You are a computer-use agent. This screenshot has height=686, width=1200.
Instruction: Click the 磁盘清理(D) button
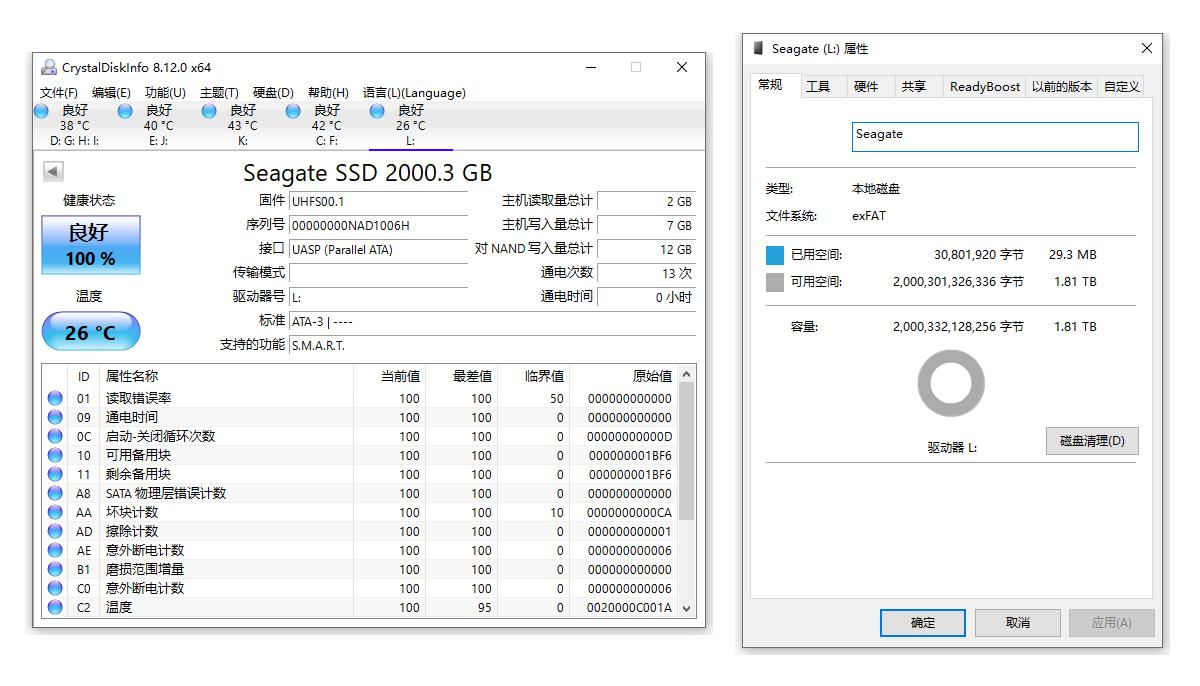(x=1092, y=441)
